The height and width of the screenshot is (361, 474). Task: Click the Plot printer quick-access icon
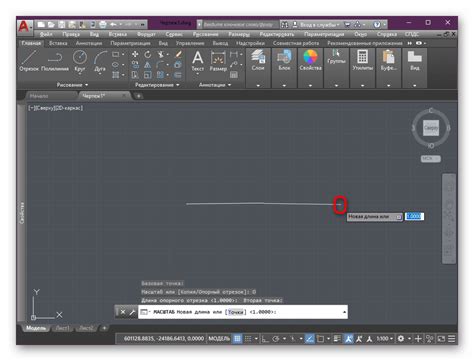(103, 24)
